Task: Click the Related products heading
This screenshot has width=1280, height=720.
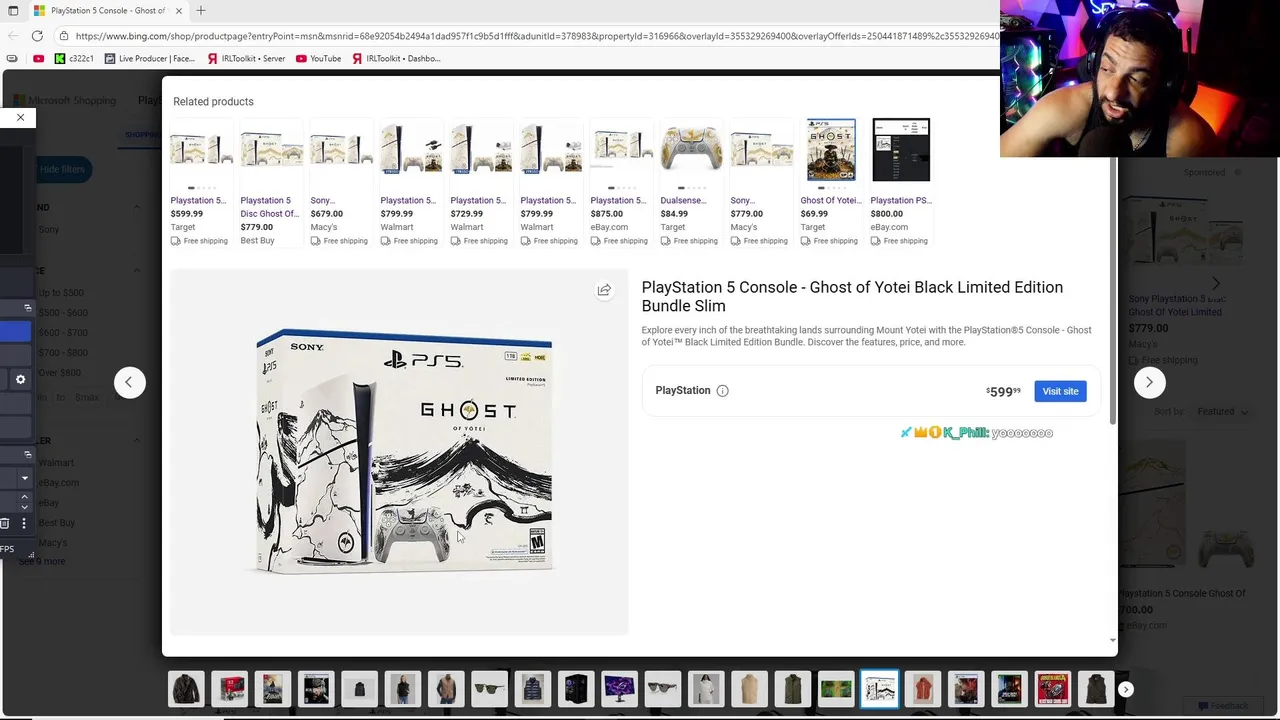Action: (x=213, y=101)
